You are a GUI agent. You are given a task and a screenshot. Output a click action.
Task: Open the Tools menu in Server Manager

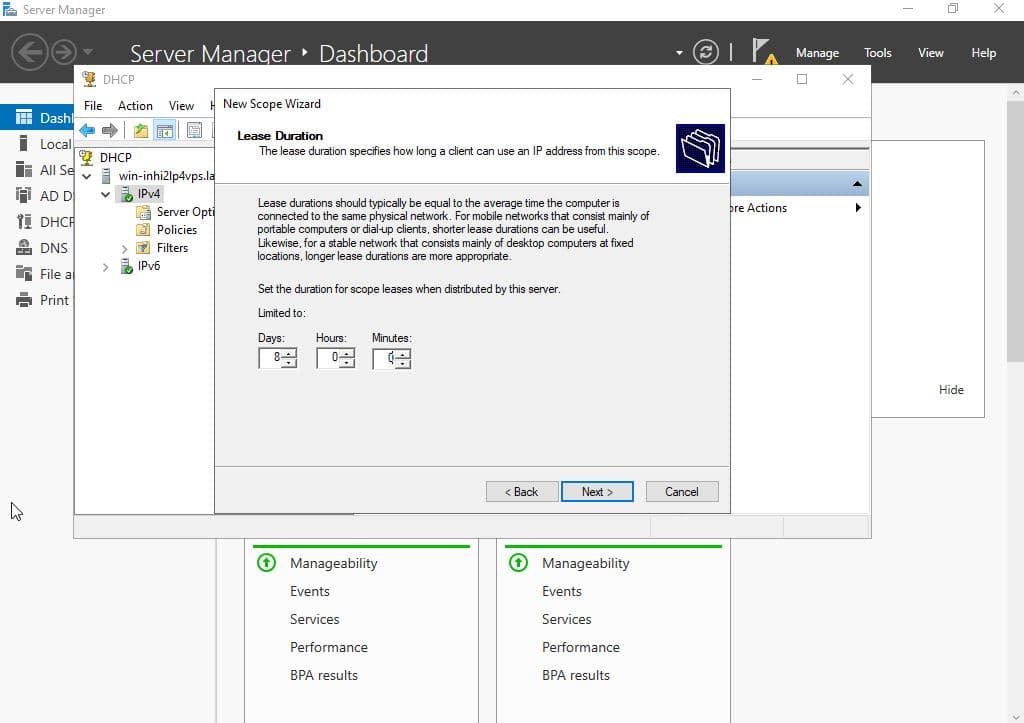pos(877,53)
